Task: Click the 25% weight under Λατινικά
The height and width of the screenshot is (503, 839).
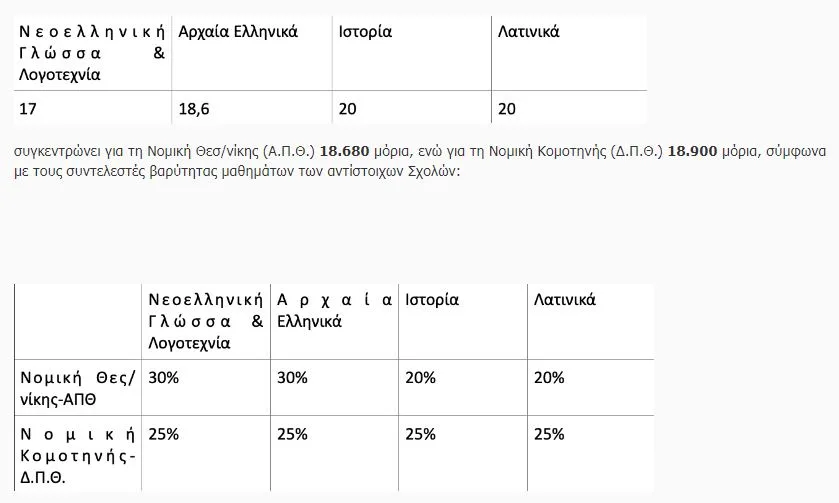Action: pos(549,434)
